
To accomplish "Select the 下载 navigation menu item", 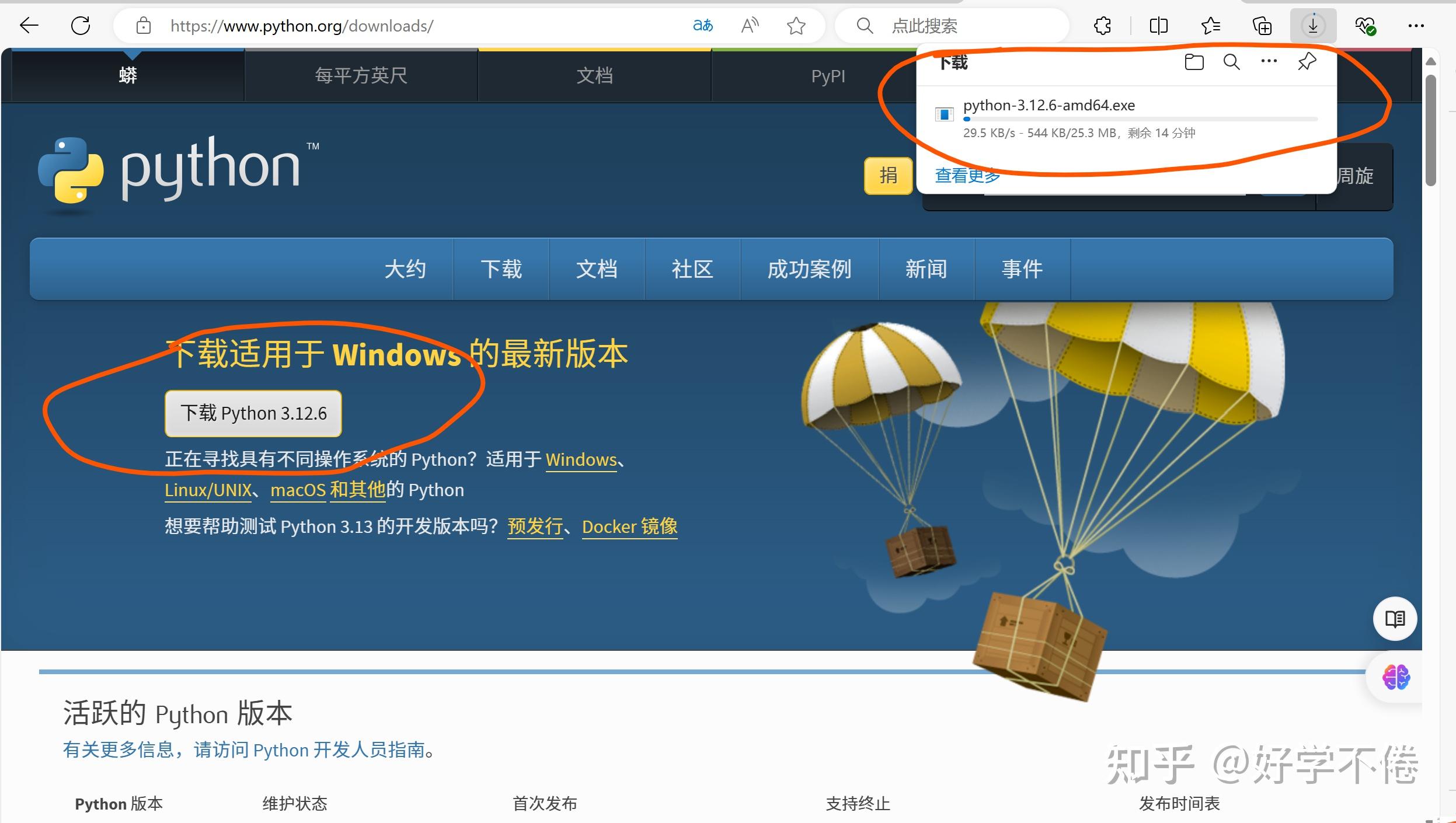I will tap(501, 269).
